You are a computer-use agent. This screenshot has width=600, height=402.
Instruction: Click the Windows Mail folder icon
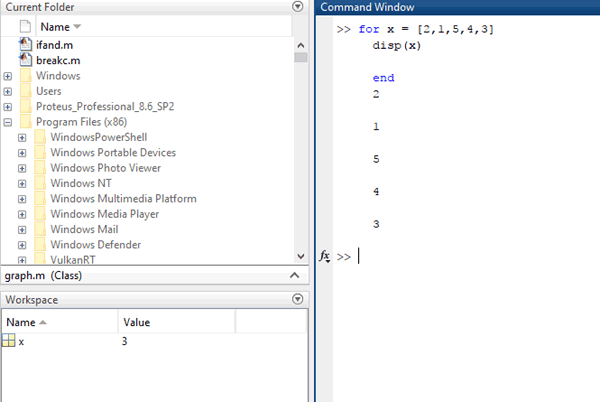tap(40, 228)
